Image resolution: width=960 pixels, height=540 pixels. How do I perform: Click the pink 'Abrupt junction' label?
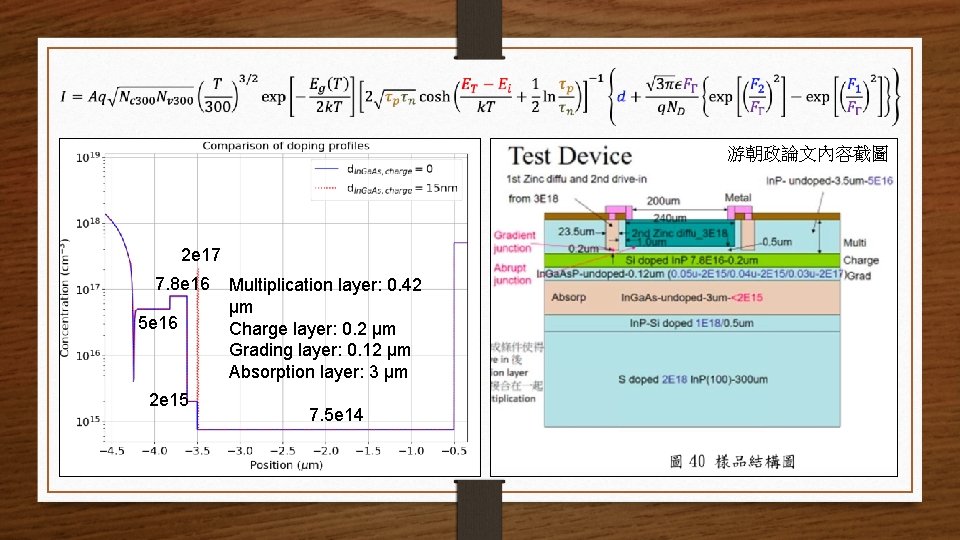click(x=512, y=274)
